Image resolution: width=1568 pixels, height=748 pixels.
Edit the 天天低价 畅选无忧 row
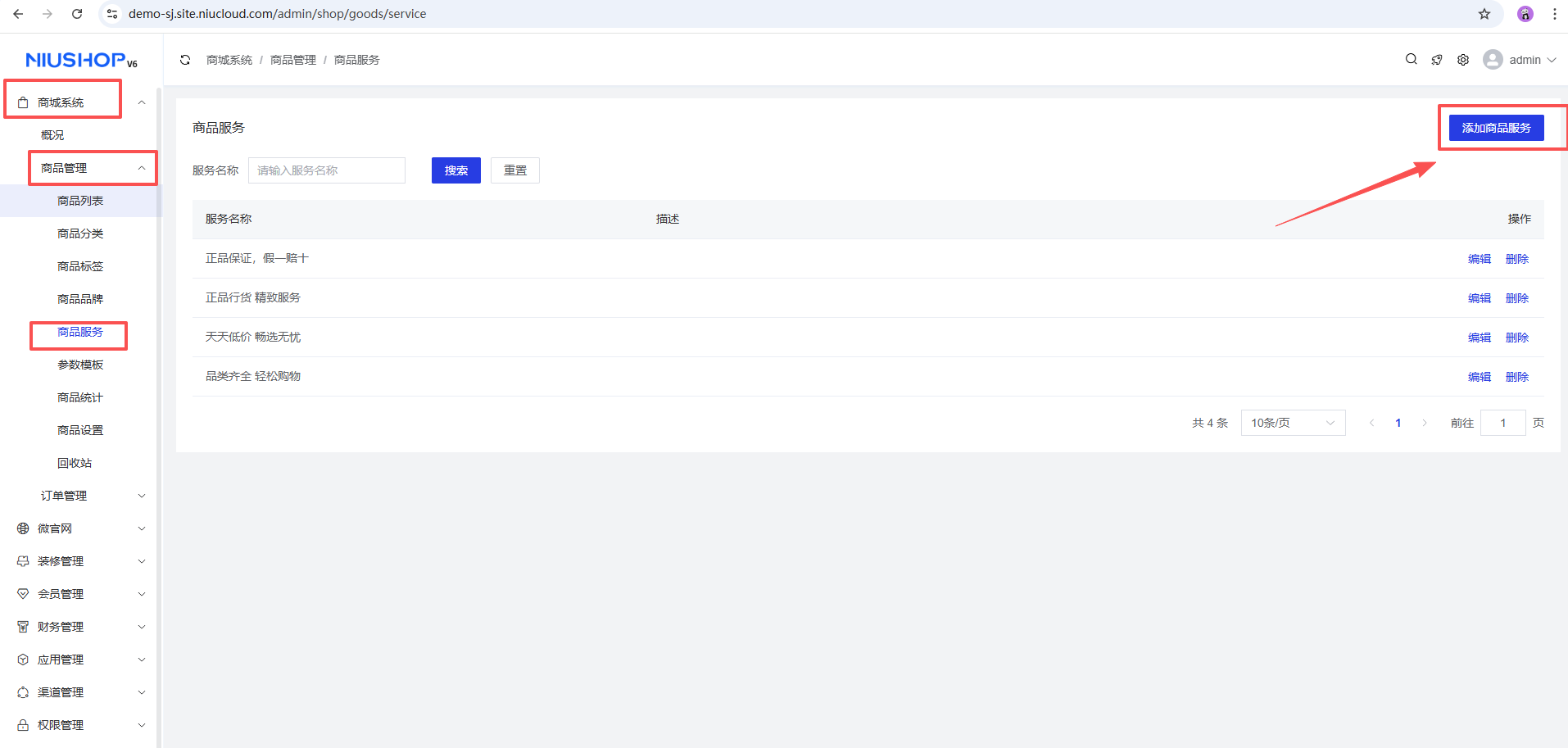(1480, 338)
